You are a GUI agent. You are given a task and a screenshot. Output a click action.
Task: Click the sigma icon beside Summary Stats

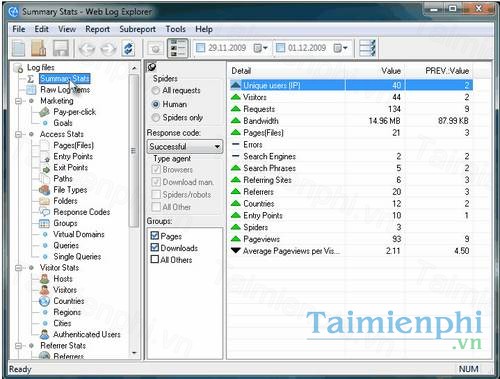coord(30,79)
